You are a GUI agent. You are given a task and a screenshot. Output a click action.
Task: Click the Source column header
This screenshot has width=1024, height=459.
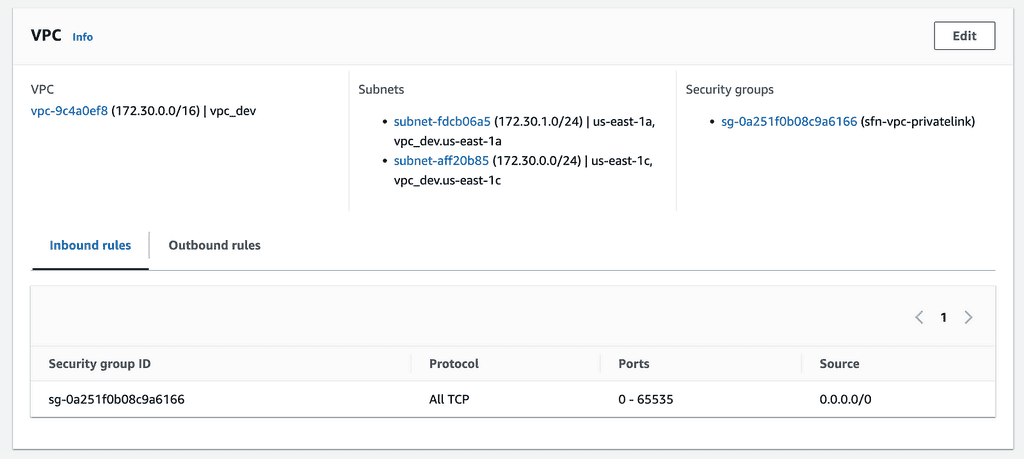pyautogui.click(x=839, y=364)
